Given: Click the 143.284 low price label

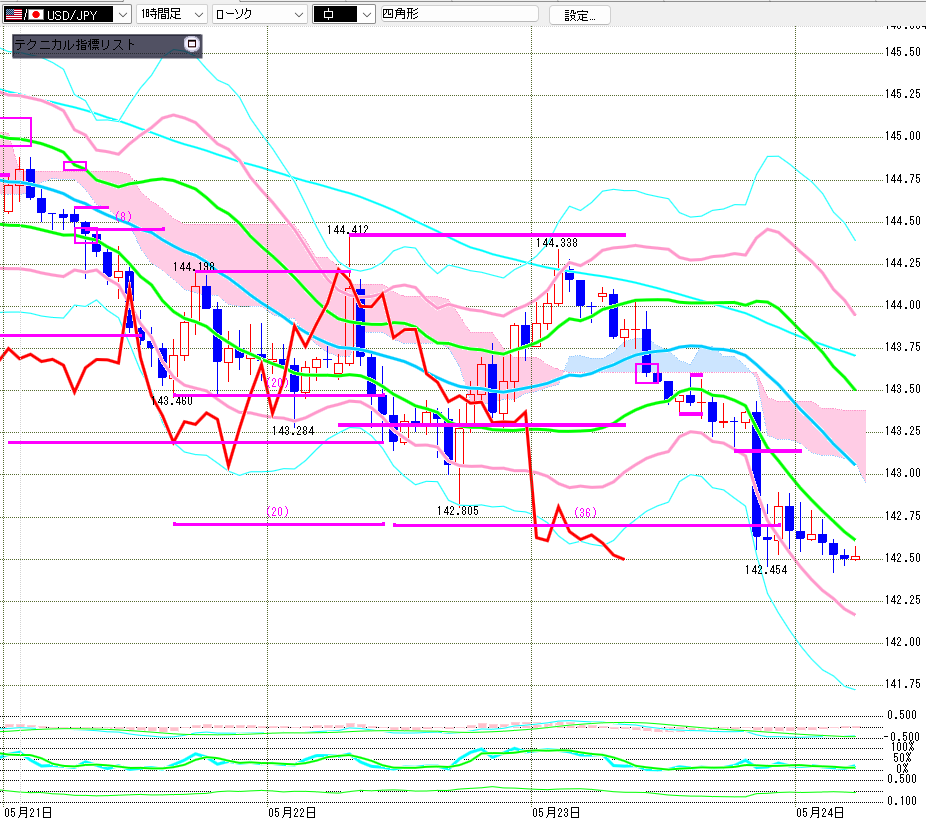Looking at the screenshot, I should coord(293,430).
